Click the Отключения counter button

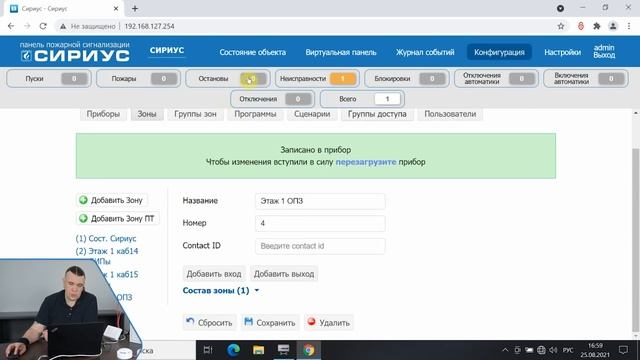[x=273, y=99]
